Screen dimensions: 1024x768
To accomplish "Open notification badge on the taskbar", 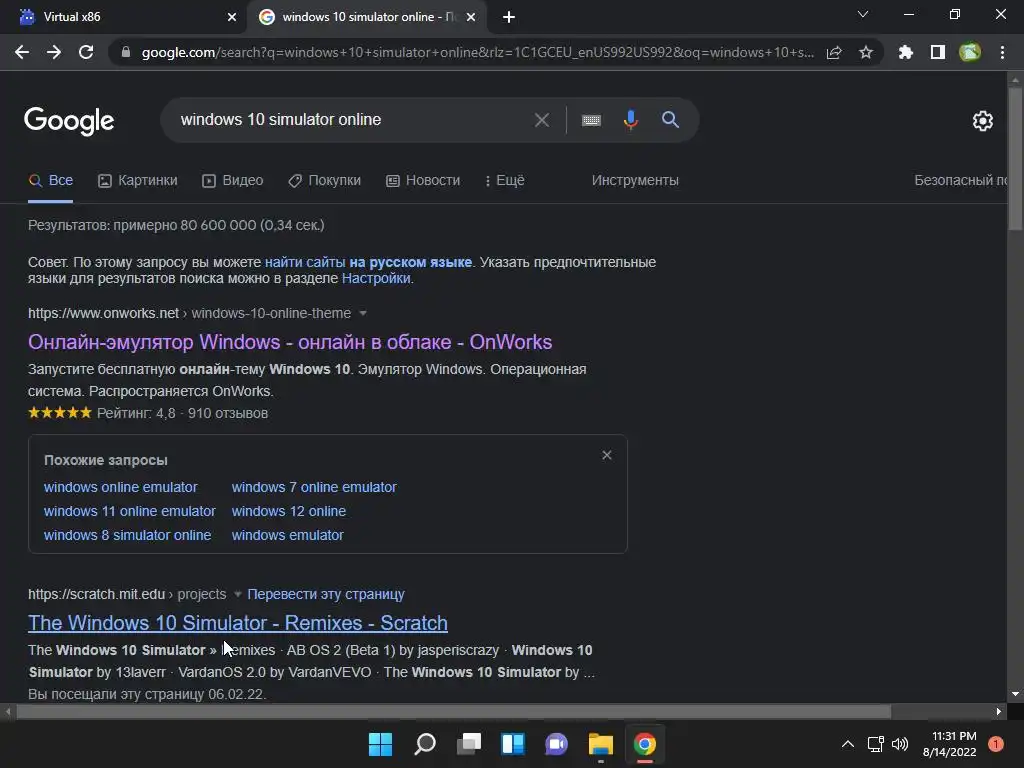I will [996, 744].
